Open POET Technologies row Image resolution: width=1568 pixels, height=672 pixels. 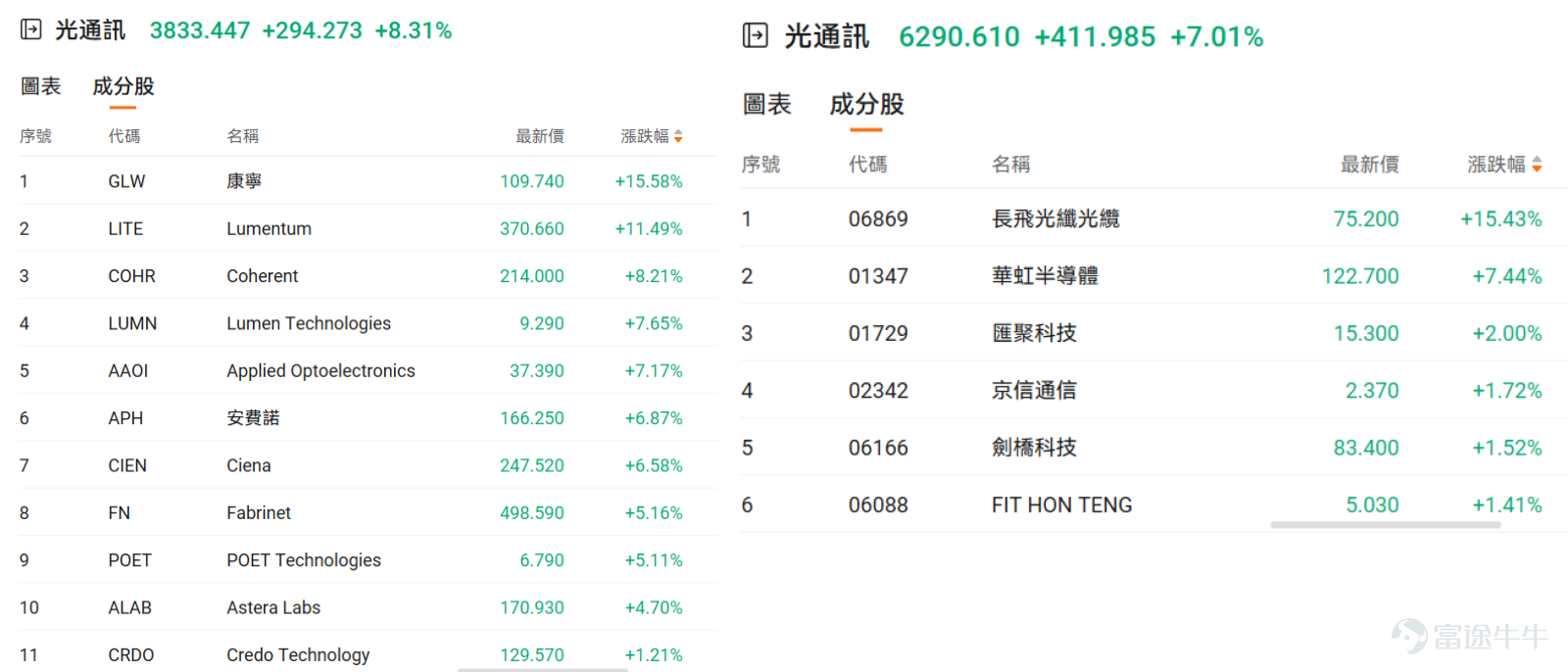click(367, 560)
